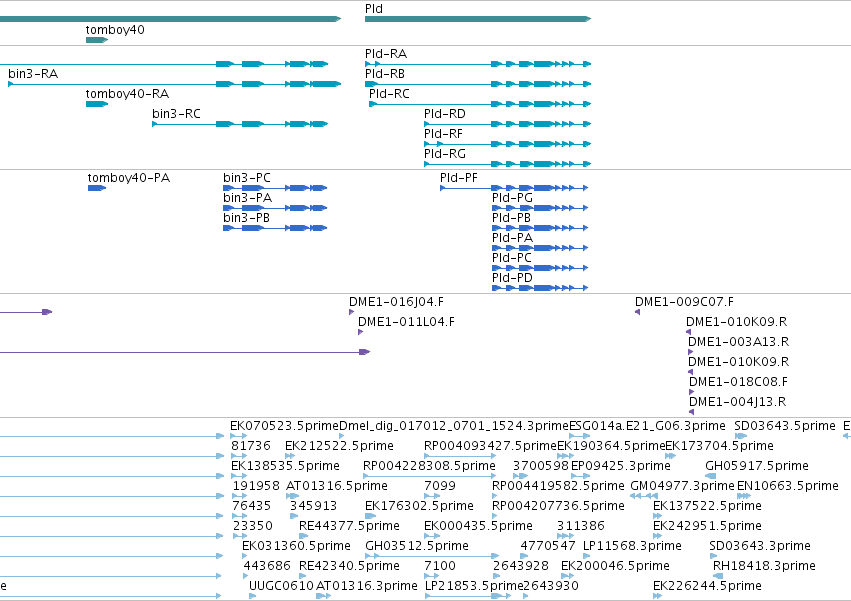Choose the bin3-PA protein label
The width and height of the screenshot is (851, 601).
(247, 198)
